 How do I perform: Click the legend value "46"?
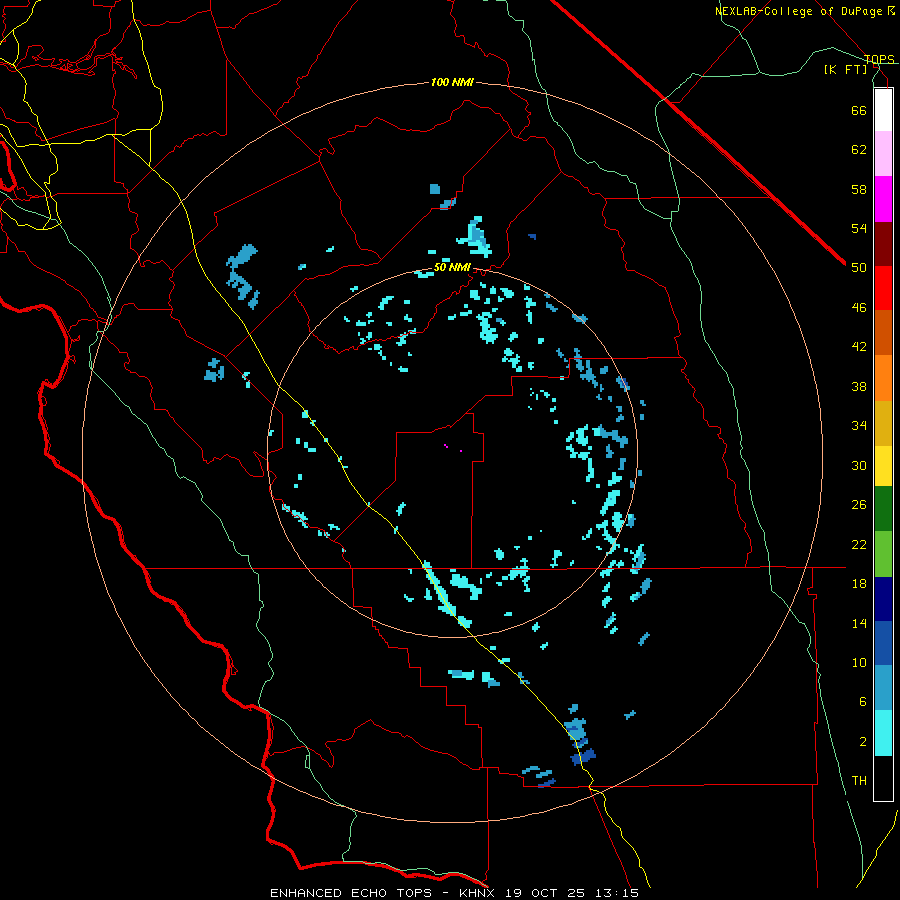coord(859,308)
